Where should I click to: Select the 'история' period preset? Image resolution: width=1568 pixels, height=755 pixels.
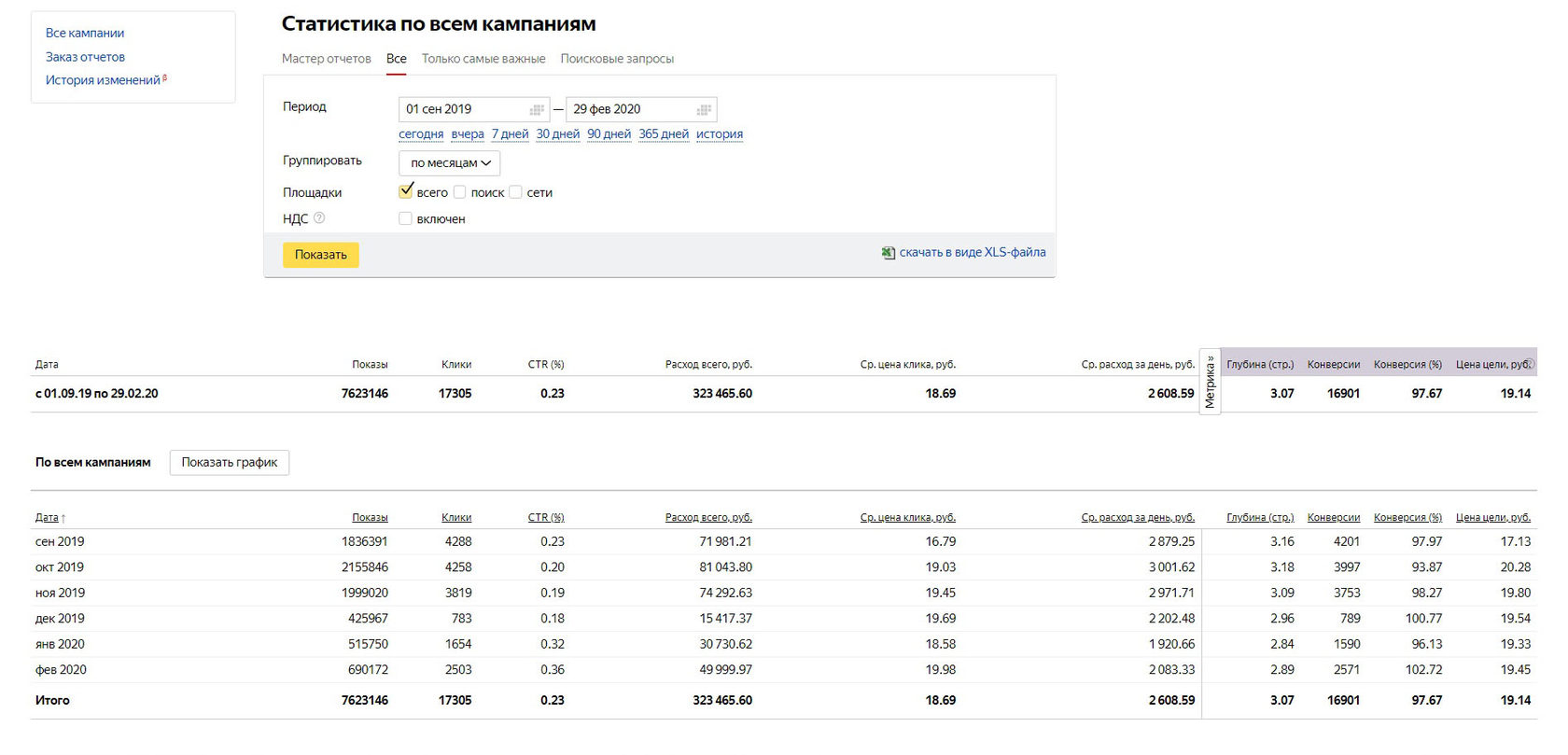[x=719, y=134]
